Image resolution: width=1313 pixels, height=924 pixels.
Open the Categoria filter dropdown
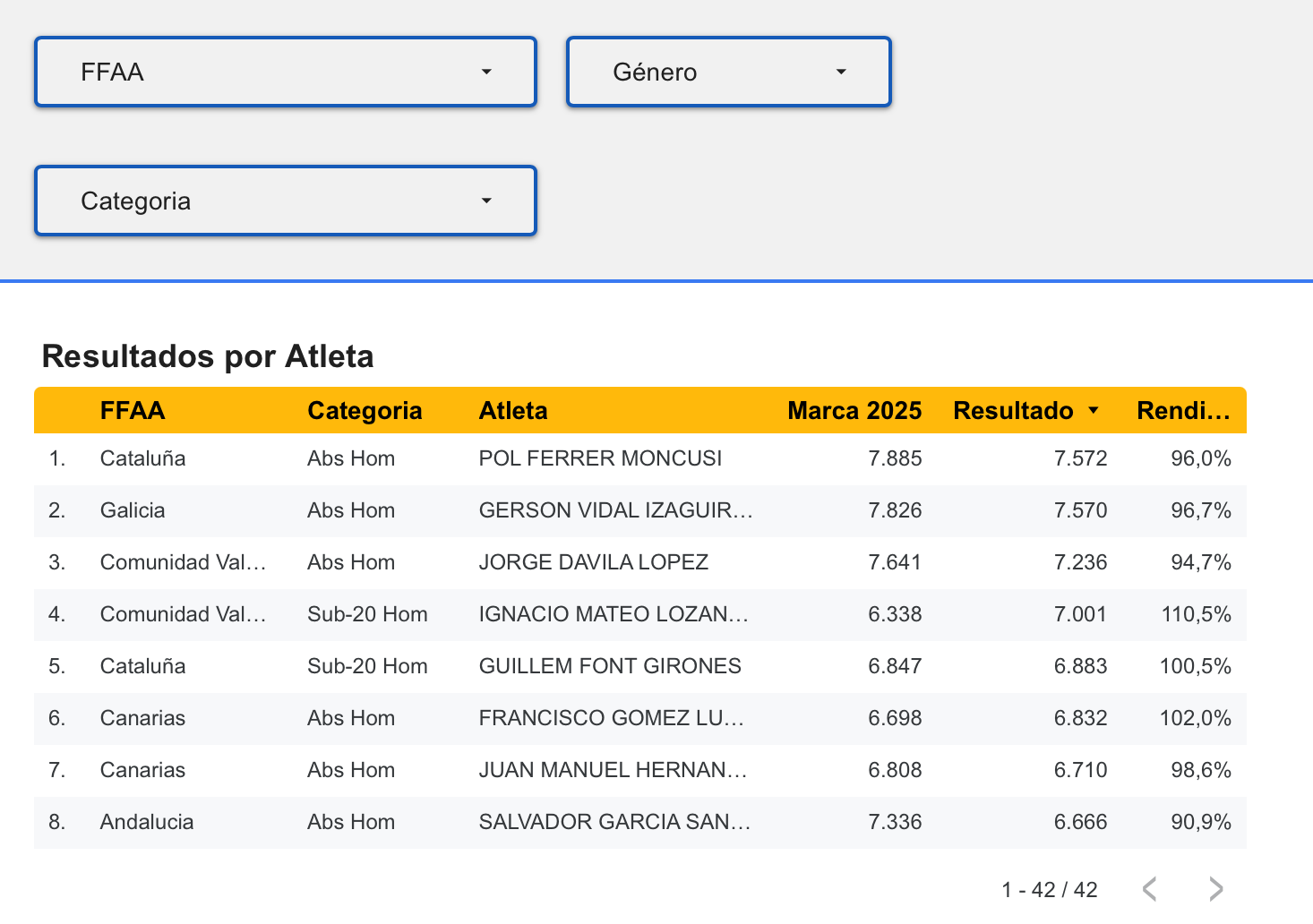pos(285,201)
